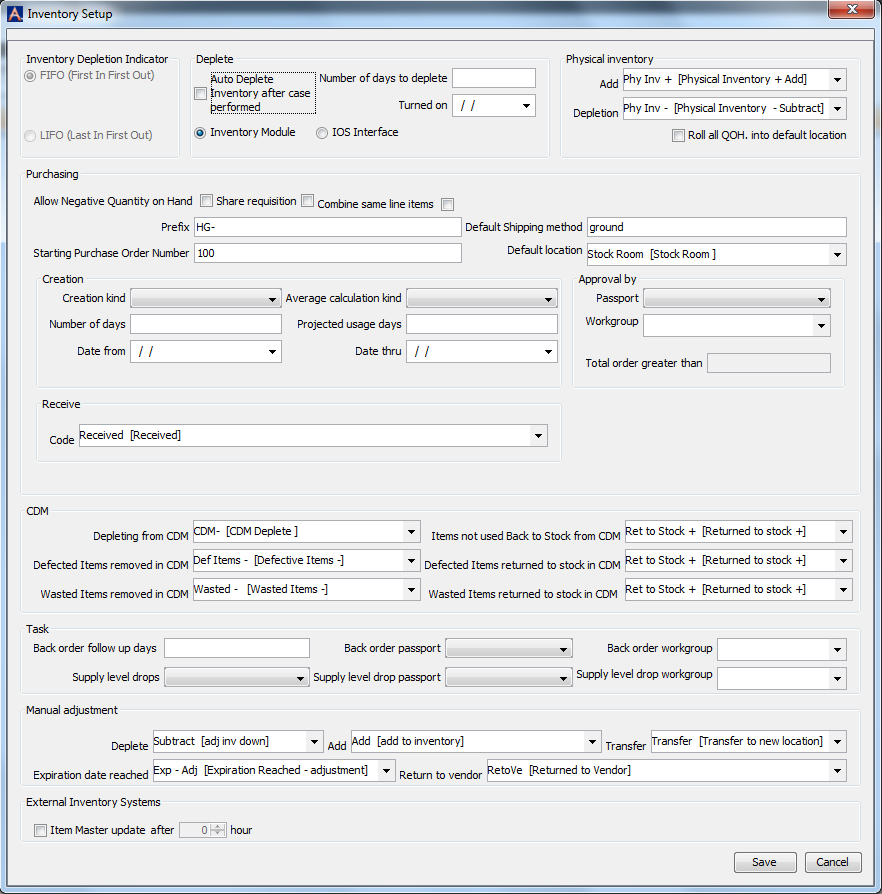Enable the Share requisition option

point(206,200)
